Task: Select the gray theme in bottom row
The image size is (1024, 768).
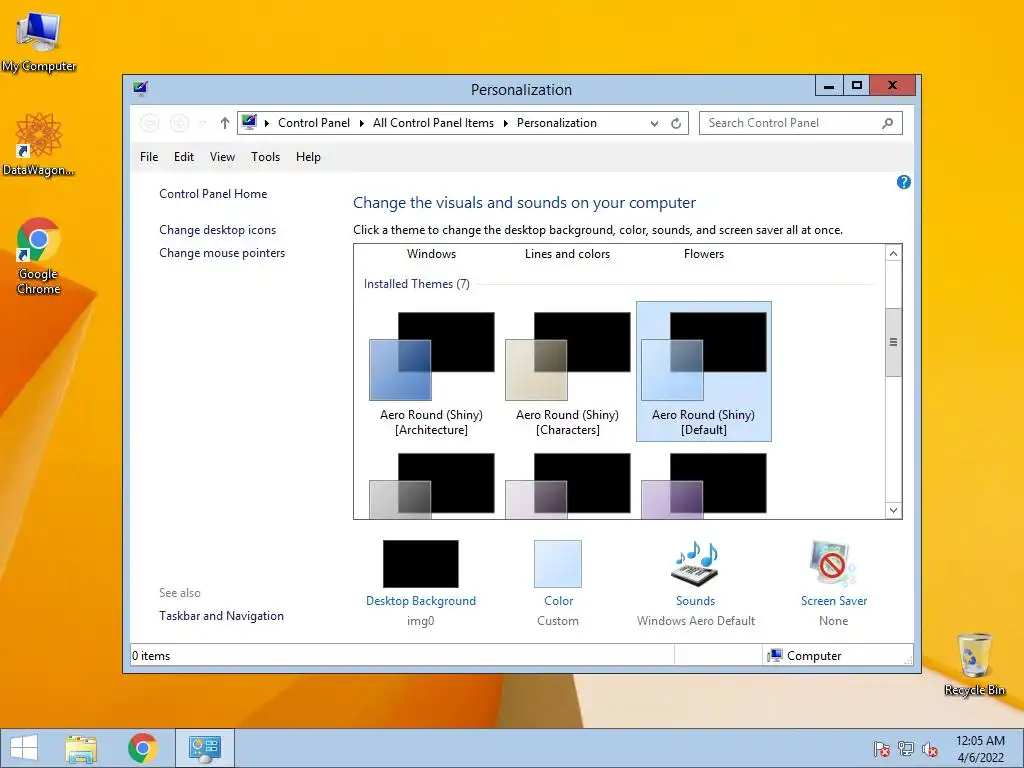Action: pyautogui.click(x=432, y=485)
